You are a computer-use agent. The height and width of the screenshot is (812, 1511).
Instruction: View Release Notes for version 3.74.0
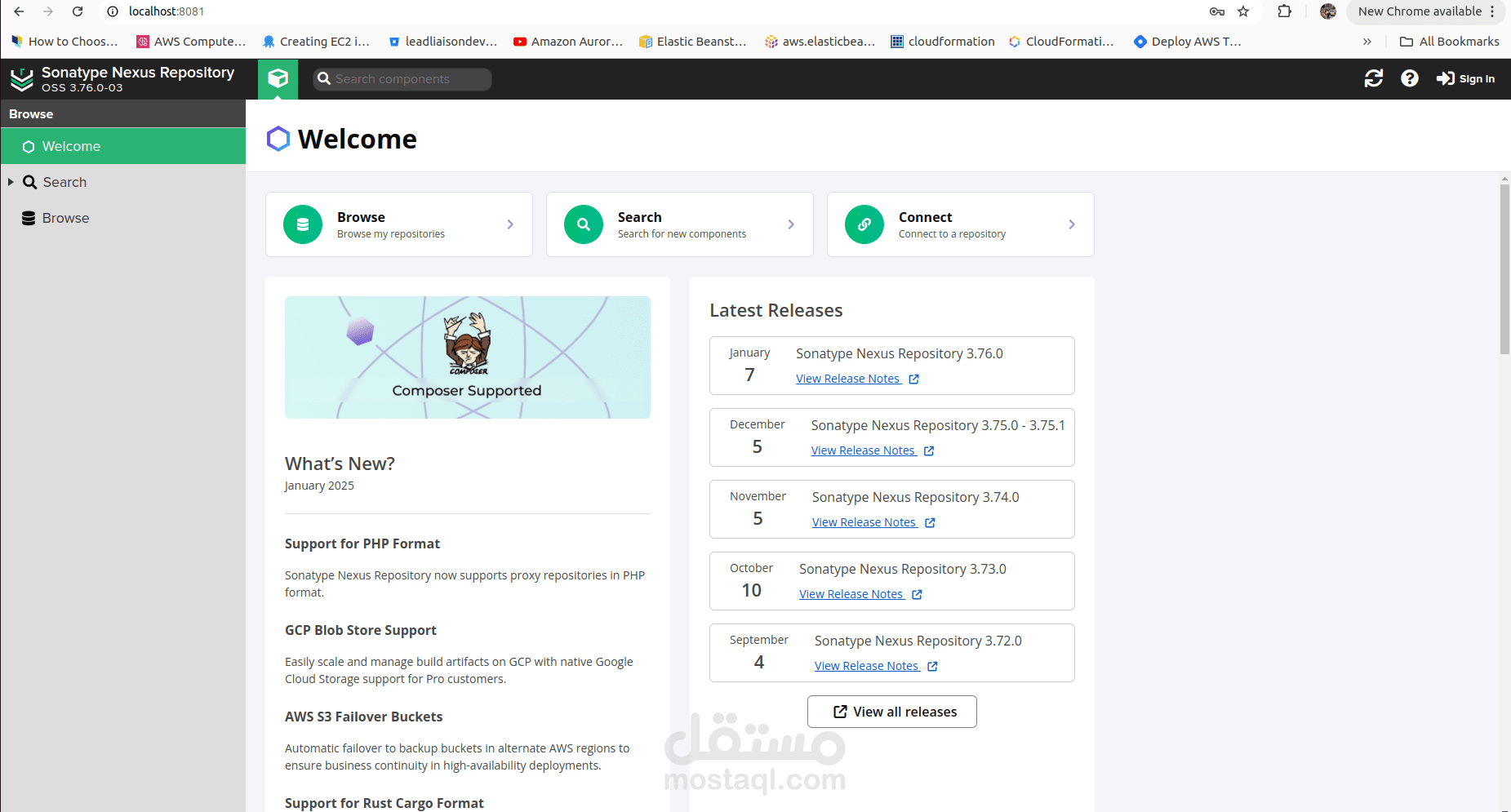tap(873, 522)
